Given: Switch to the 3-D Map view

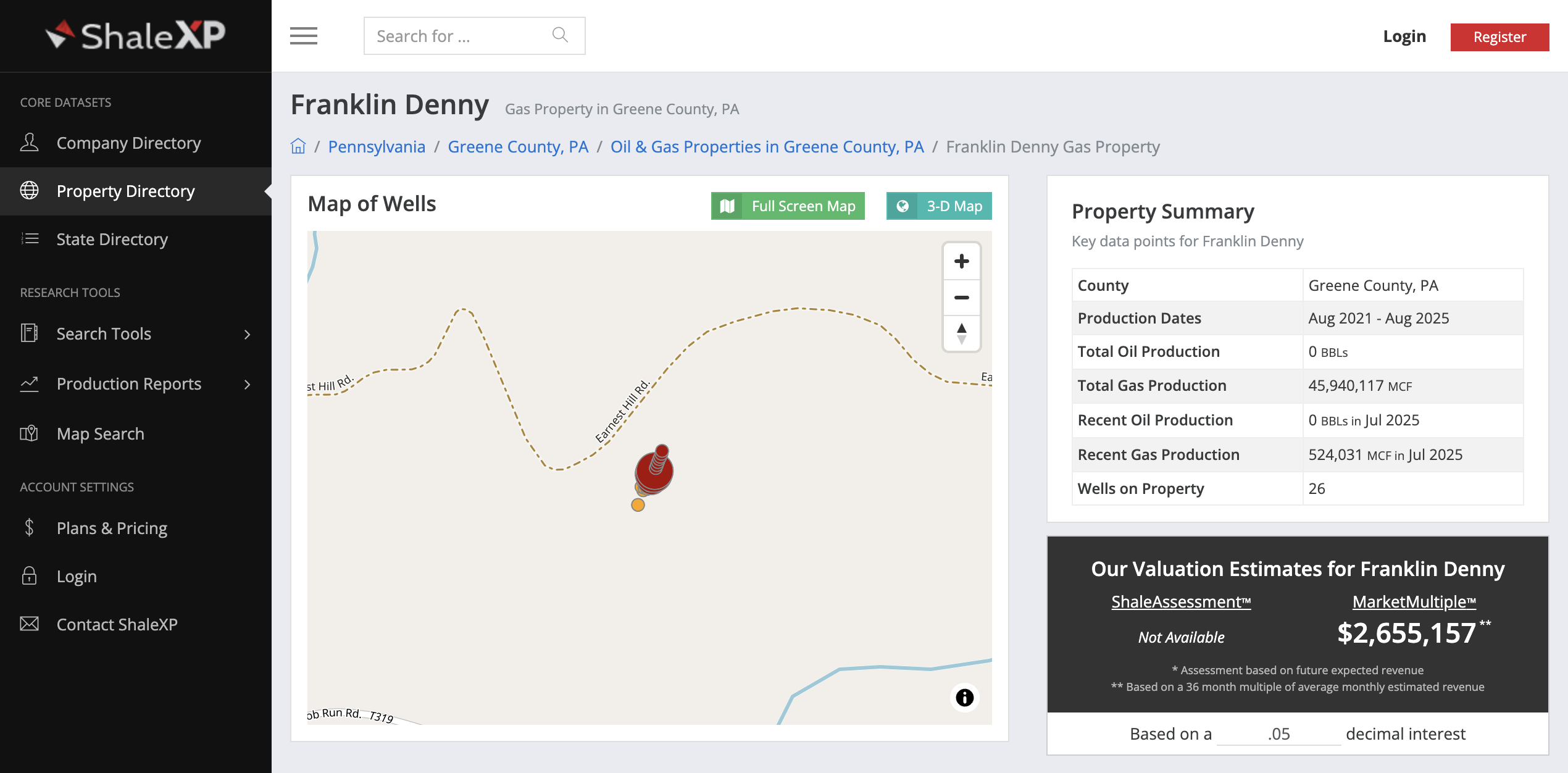Looking at the screenshot, I should [938, 206].
